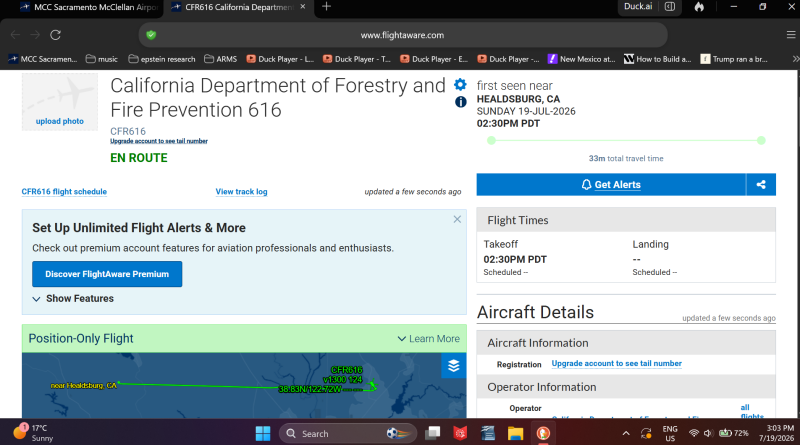Click the flight track map
Viewport: 800px width, 445px height.
244,386
